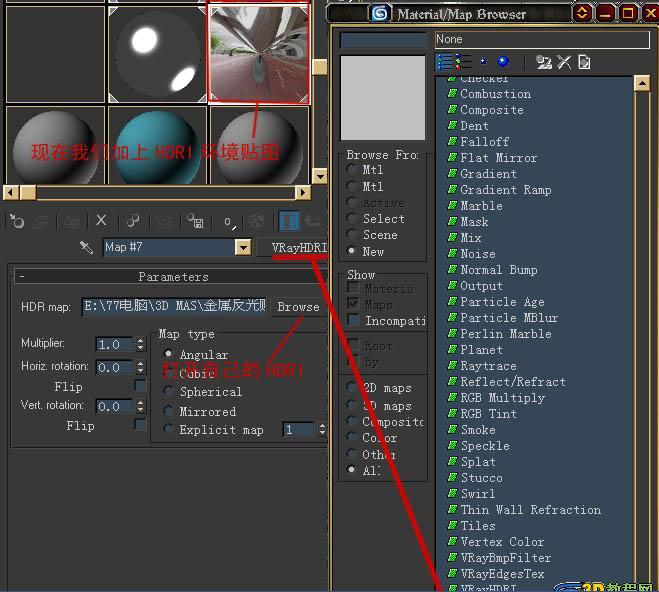
Task: Switch browser to View Large Icons sphere
Action: click(503, 62)
